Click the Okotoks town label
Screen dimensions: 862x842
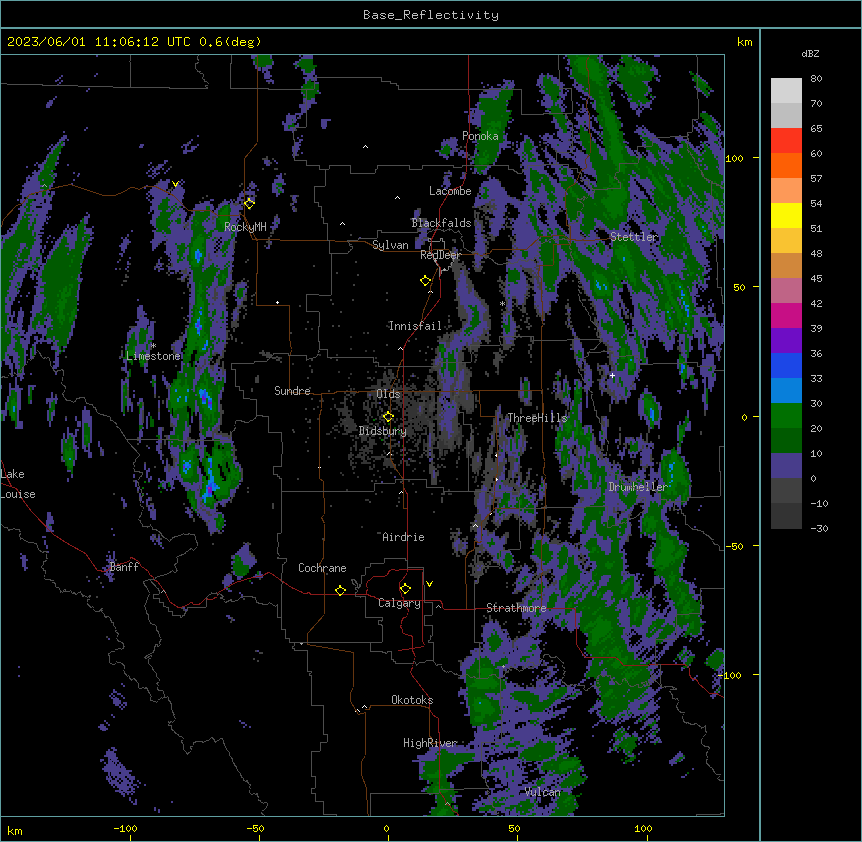(x=412, y=700)
